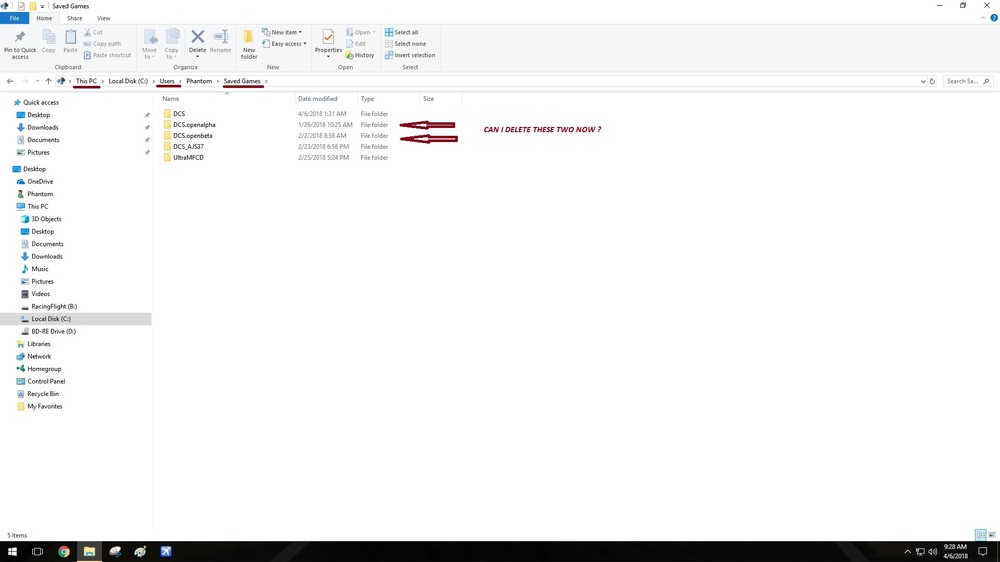
Task: Click the History ribbon button
Action: (360, 55)
